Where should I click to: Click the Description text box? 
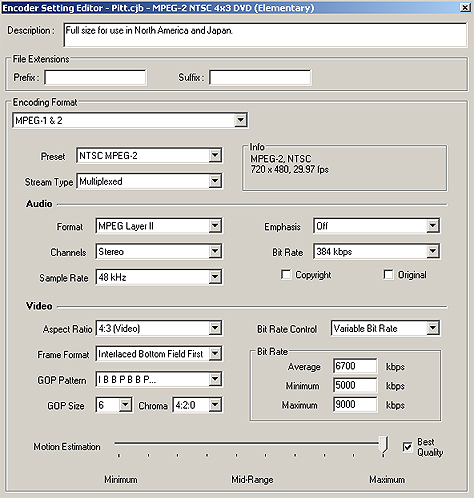click(265, 35)
